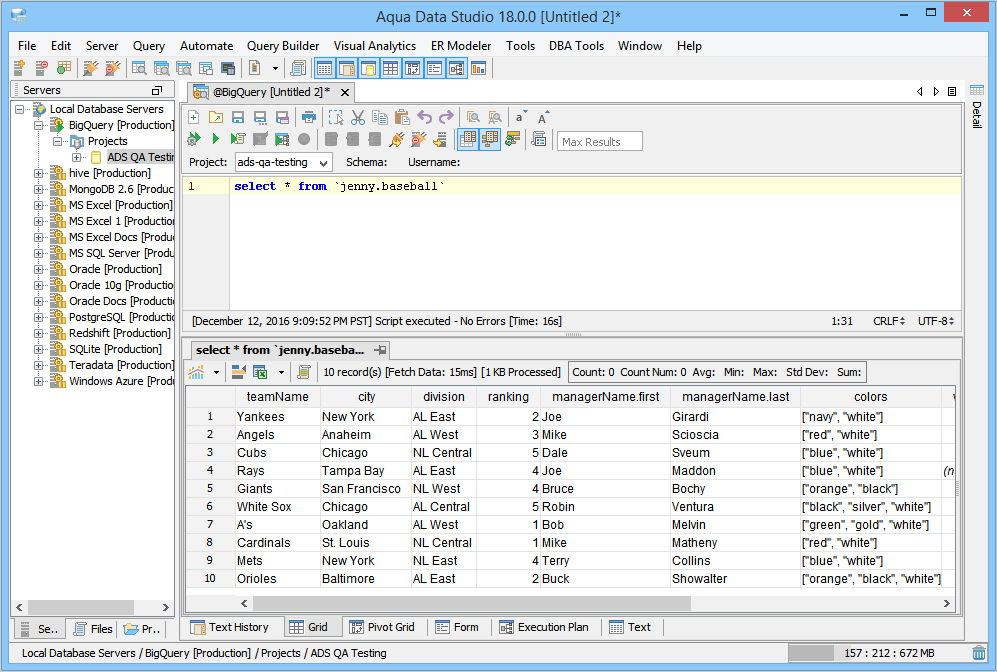The height and width of the screenshot is (672, 997).
Task: Click the tab list icon in editor header
Action: (x=952, y=92)
